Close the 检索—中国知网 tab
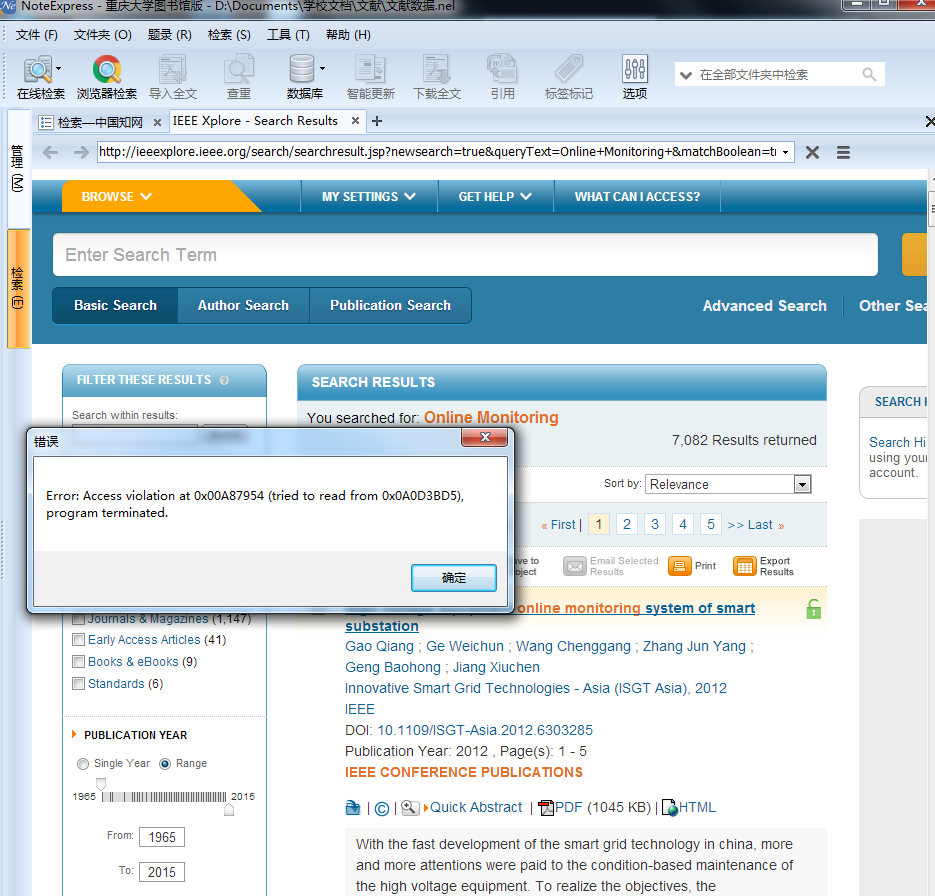The image size is (935, 896). click(x=157, y=122)
